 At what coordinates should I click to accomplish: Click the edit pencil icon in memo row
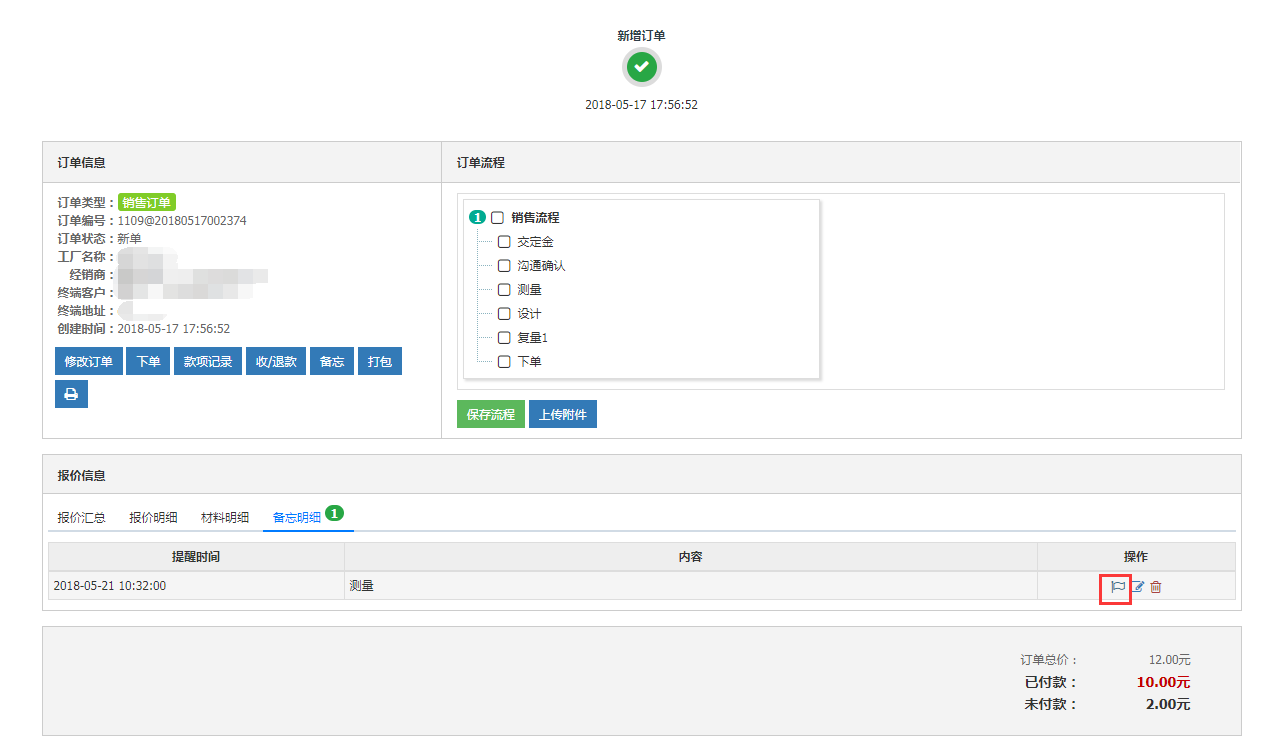(1138, 587)
